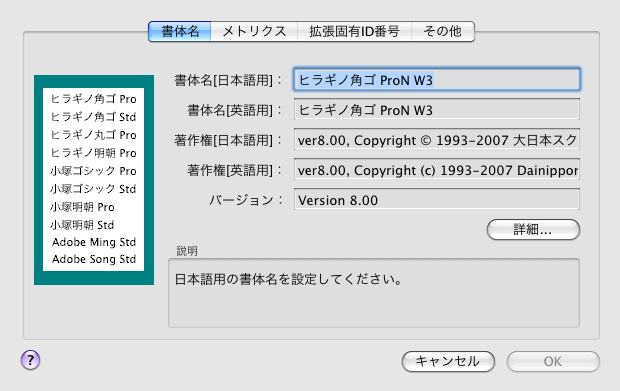Select the 拡張固有ID番号 tab
This screenshot has height=391, width=620.
(x=354, y=31)
